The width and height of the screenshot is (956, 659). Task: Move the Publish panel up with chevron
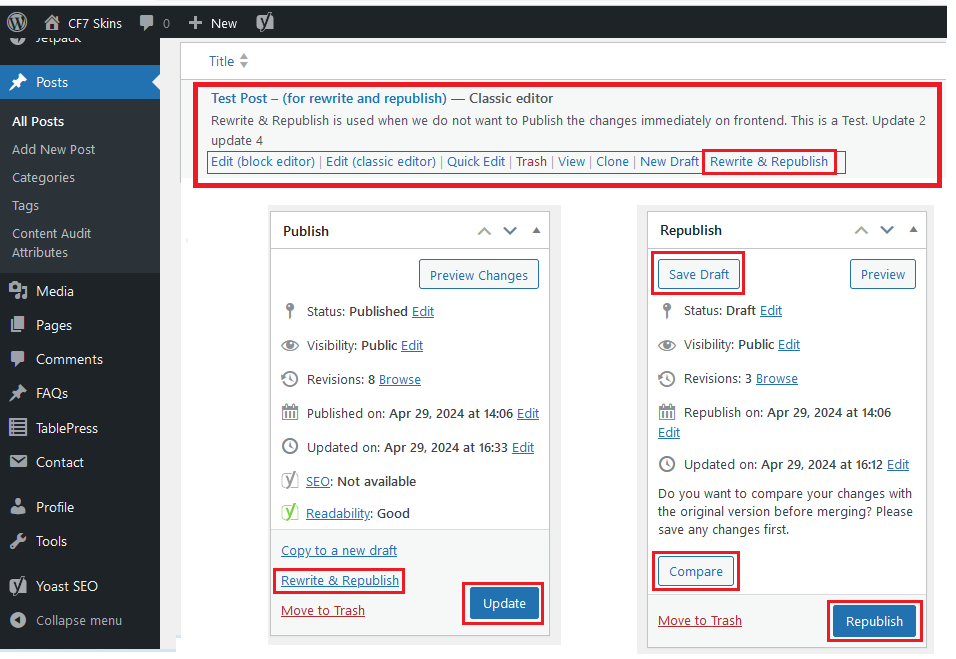tap(484, 231)
